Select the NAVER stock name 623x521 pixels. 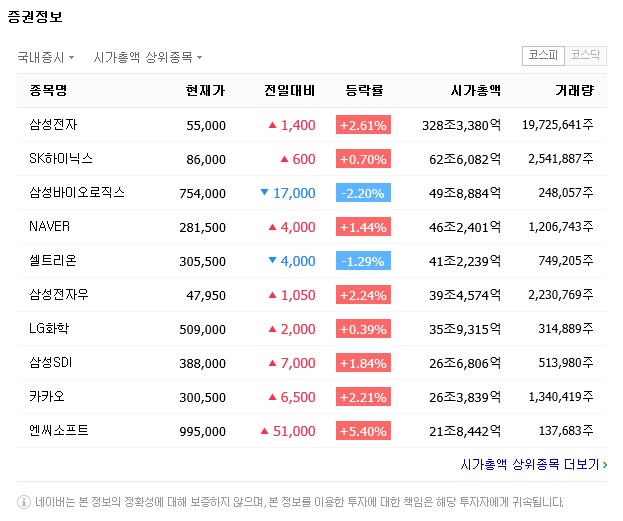(49, 227)
